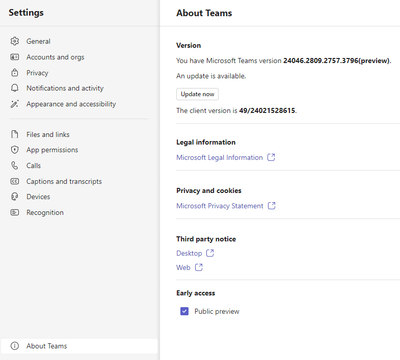Click the Privacy lock icon
400x360 pixels.
pos(14,72)
